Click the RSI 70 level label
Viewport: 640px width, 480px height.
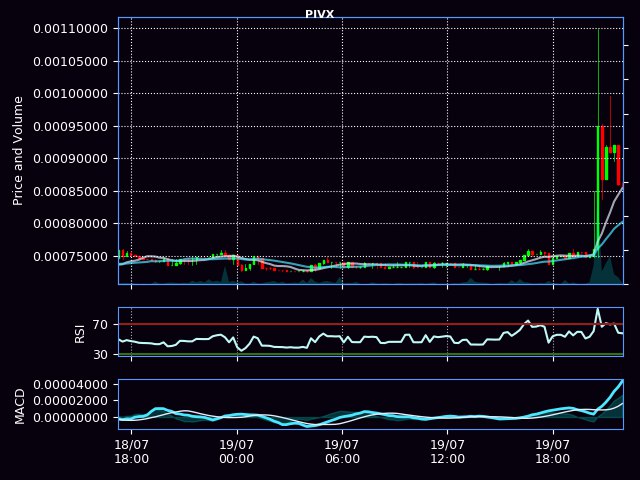point(100,325)
